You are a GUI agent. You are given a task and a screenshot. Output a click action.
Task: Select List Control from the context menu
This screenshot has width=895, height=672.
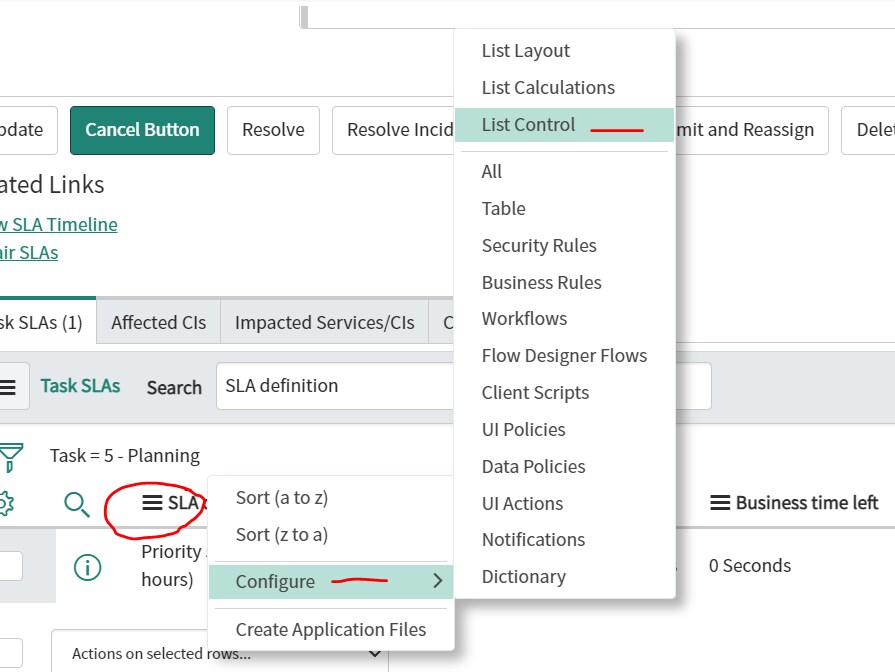528,125
